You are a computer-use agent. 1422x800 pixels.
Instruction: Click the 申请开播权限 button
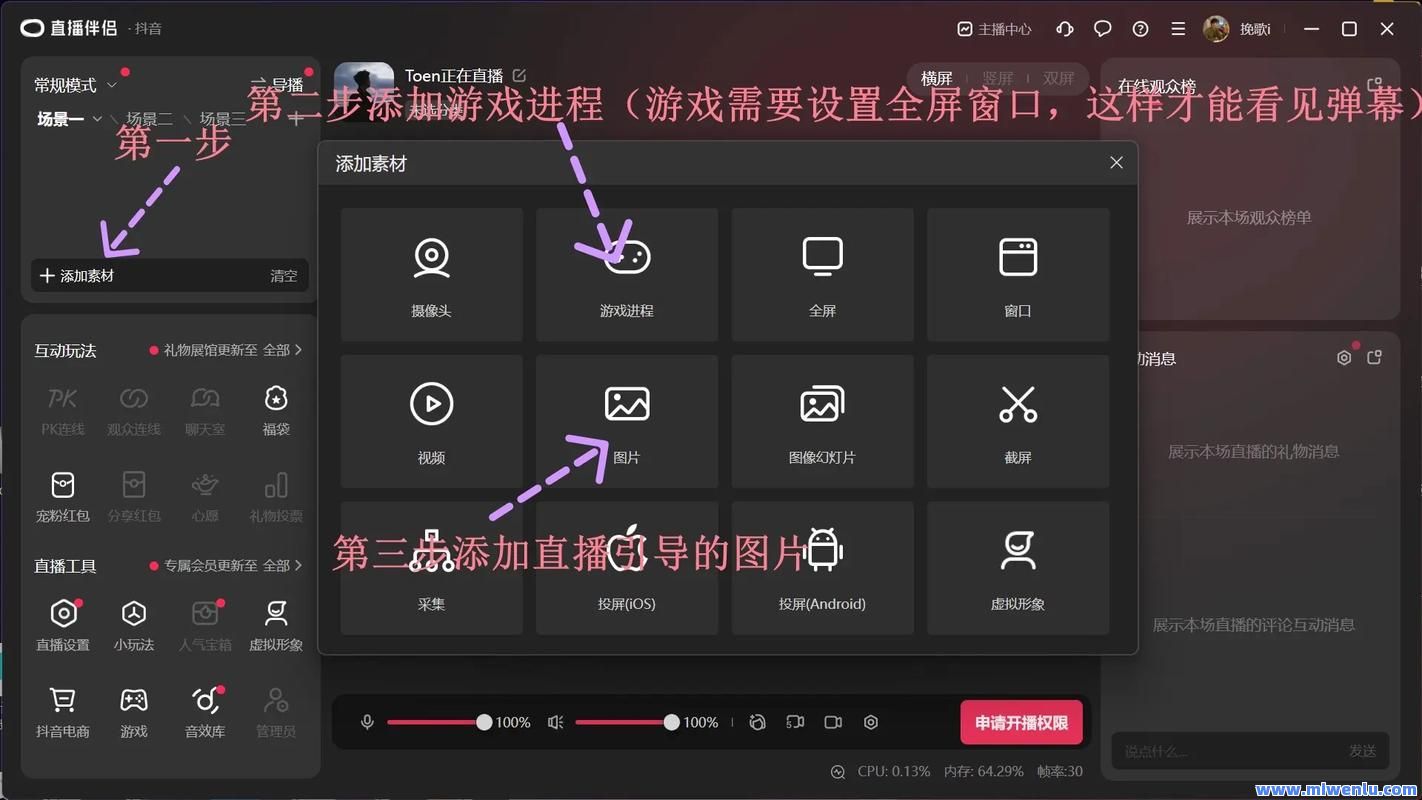coord(1021,722)
